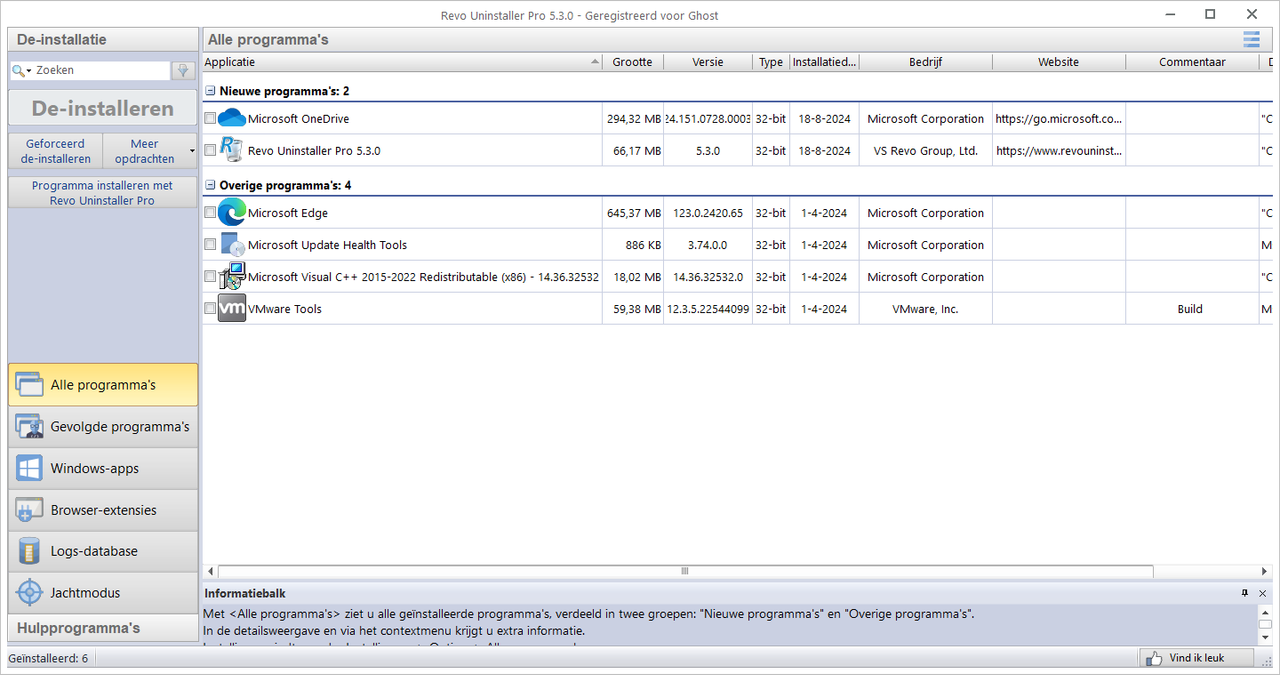The width and height of the screenshot is (1280, 675).
Task: Sort by the Bedrijf column
Action: [926, 62]
